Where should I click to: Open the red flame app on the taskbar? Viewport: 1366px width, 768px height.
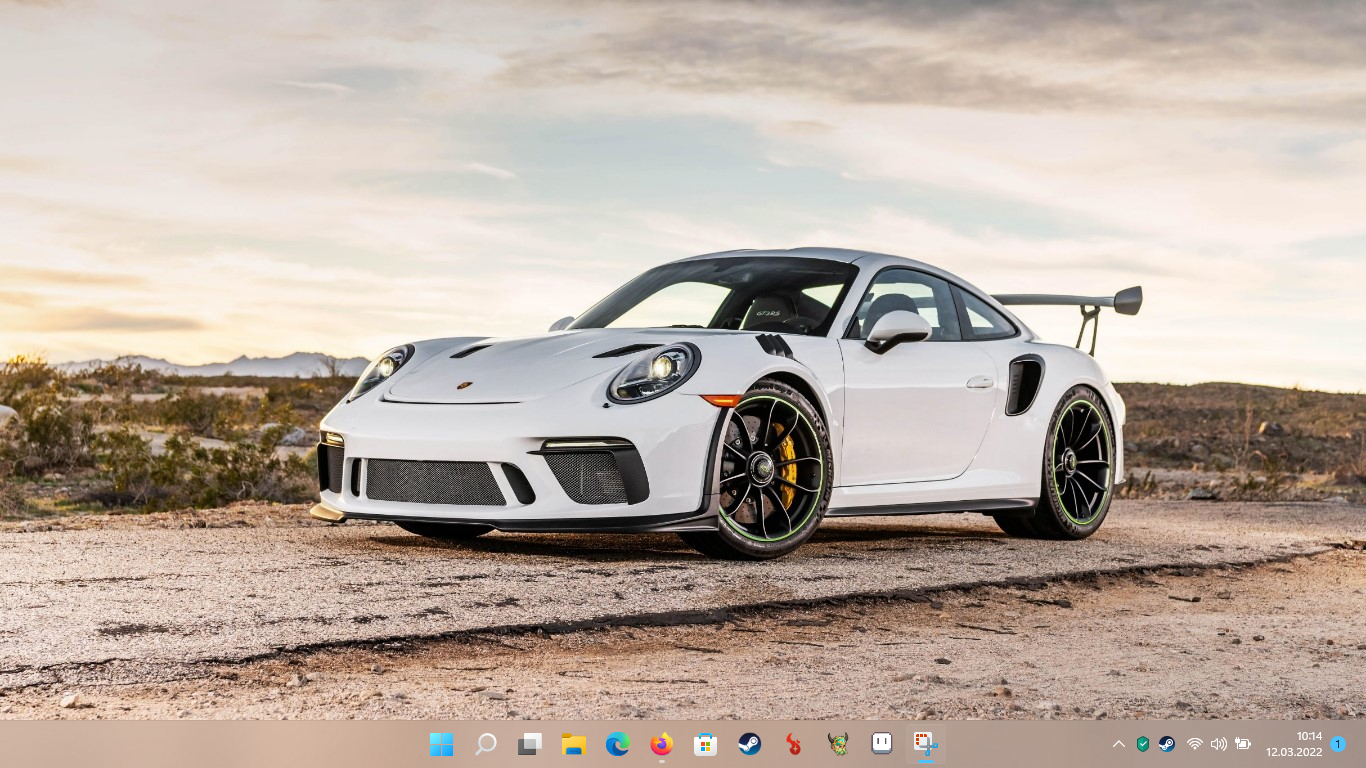tap(793, 744)
